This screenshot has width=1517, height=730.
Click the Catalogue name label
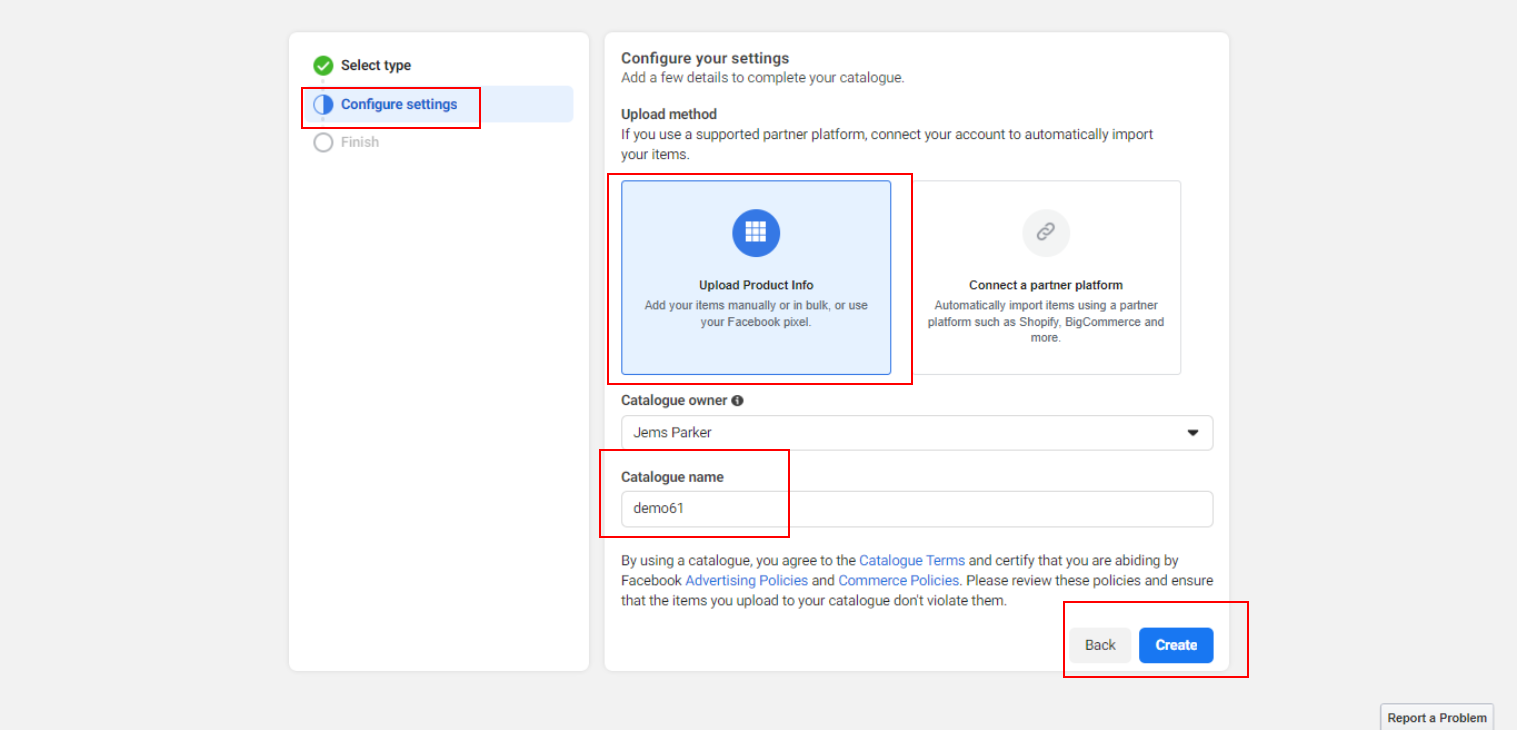672,477
